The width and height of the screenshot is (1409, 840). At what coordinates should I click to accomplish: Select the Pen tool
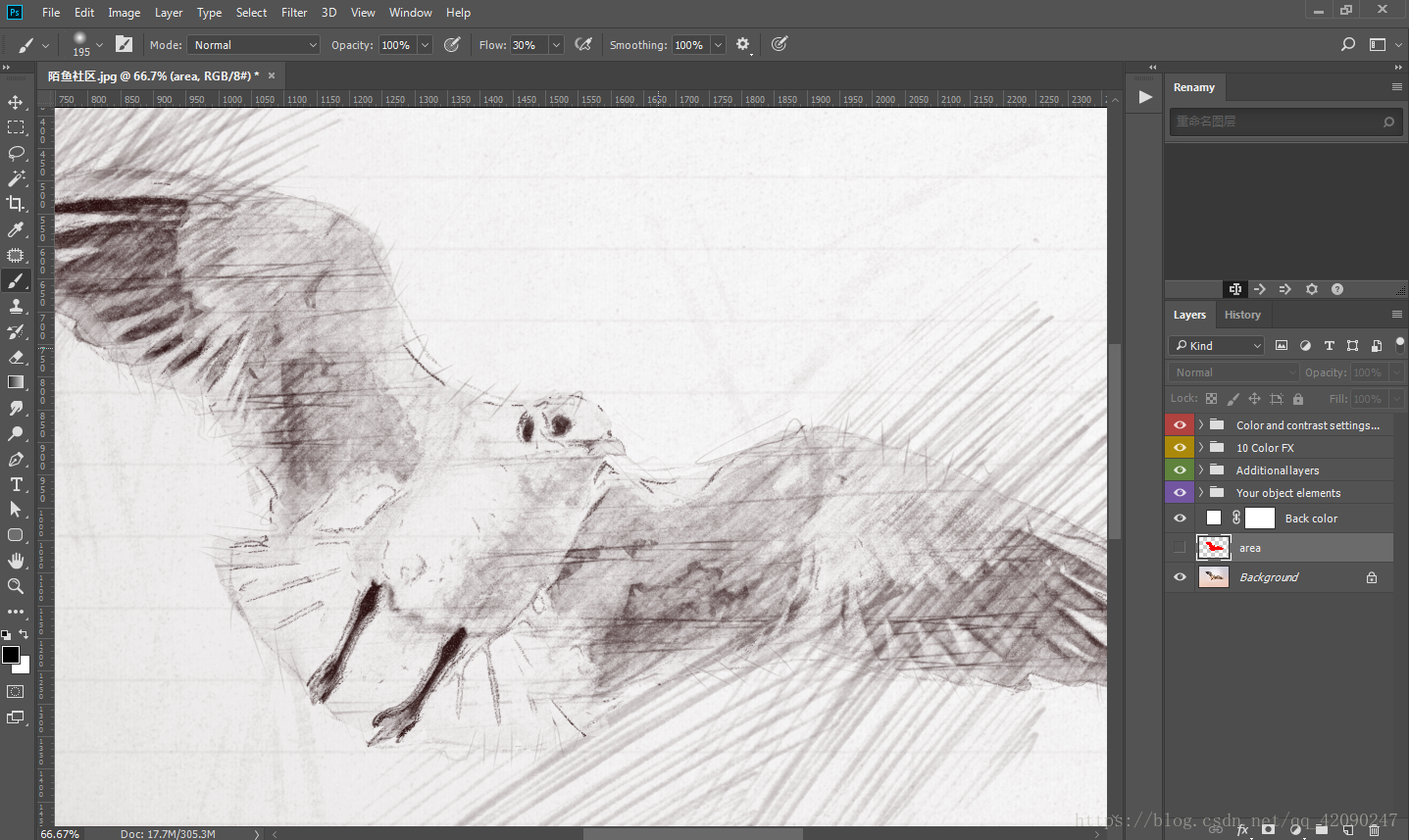tap(16, 459)
